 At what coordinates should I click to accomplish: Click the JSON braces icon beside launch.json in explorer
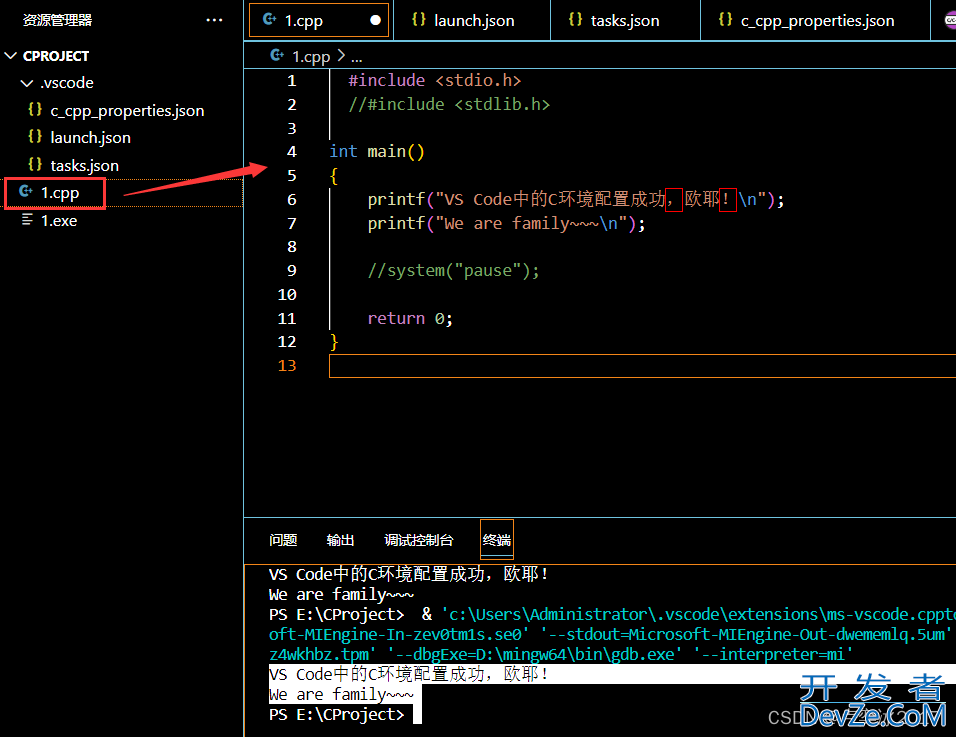click(x=35, y=137)
